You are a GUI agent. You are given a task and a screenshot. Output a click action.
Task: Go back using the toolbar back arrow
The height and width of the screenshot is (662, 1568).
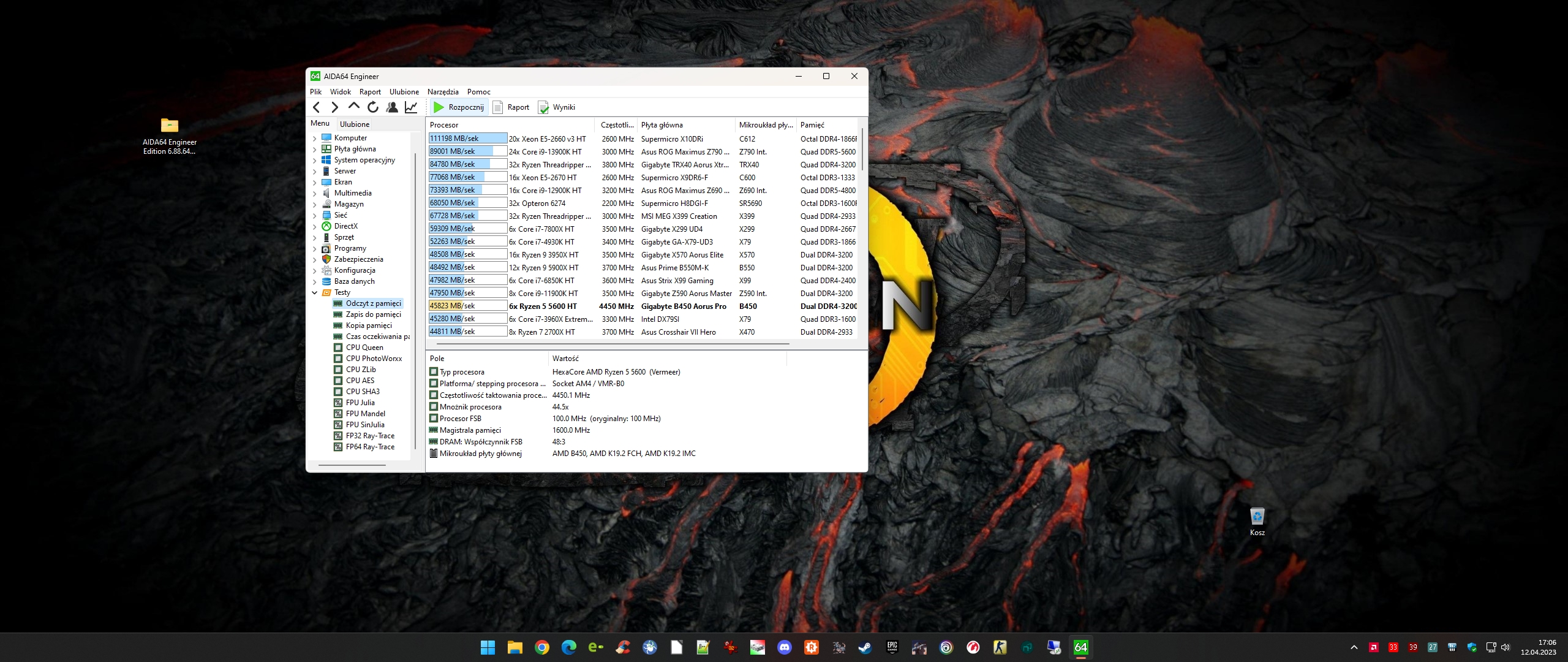coord(316,107)
